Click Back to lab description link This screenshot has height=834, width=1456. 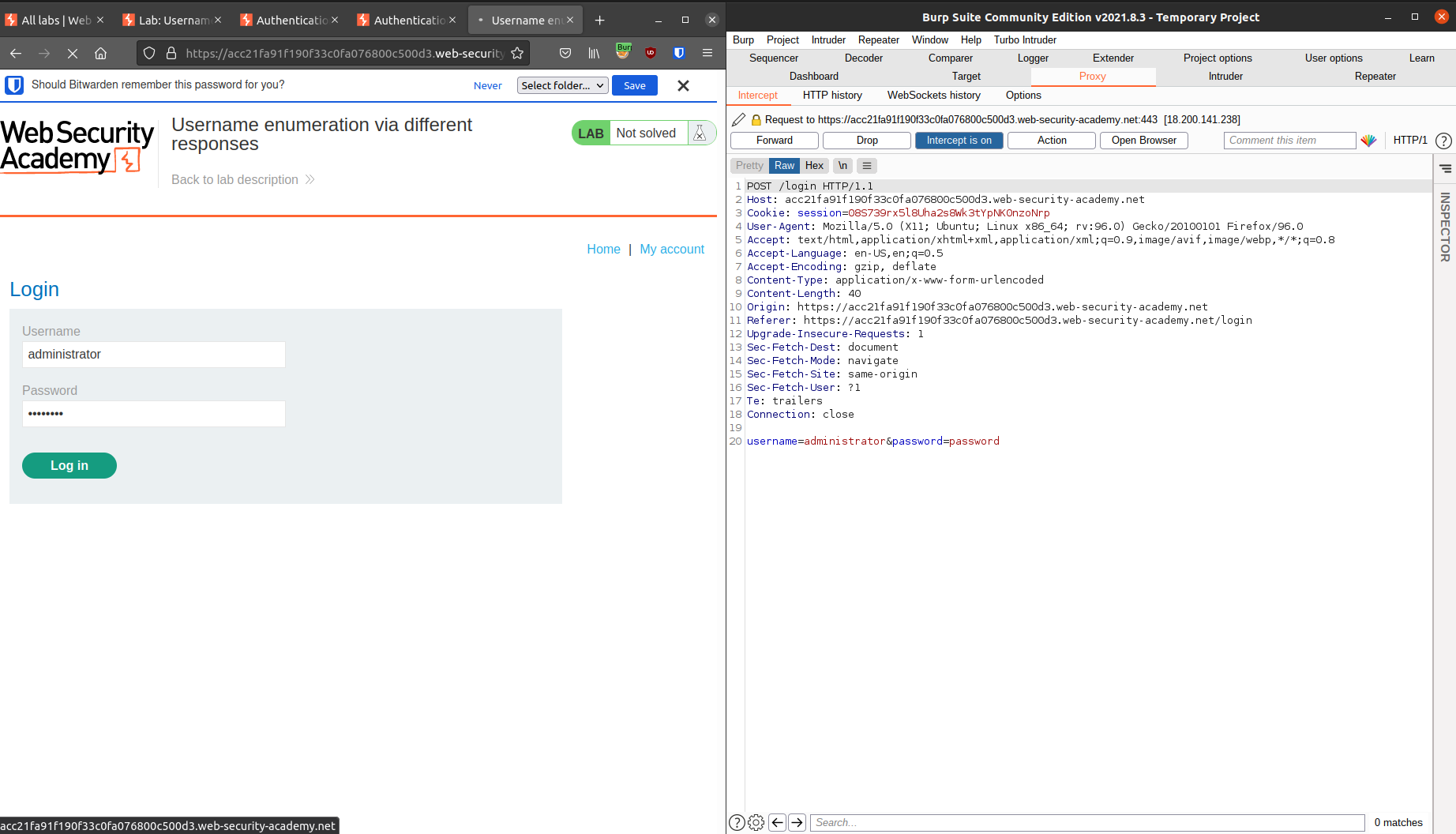click(x=243, y=179)
